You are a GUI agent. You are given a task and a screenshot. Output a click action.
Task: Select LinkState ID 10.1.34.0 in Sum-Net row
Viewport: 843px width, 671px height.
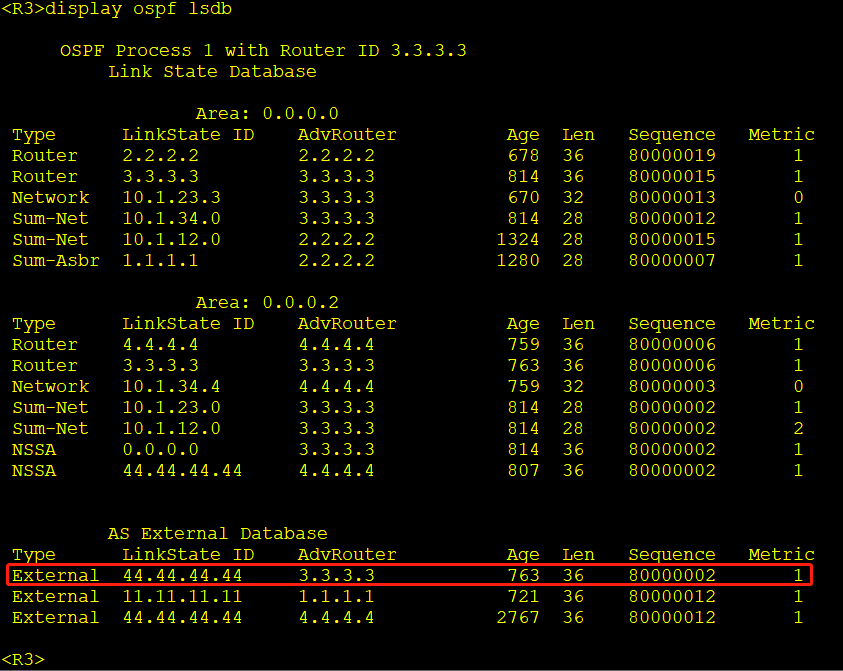click(172, 218)
